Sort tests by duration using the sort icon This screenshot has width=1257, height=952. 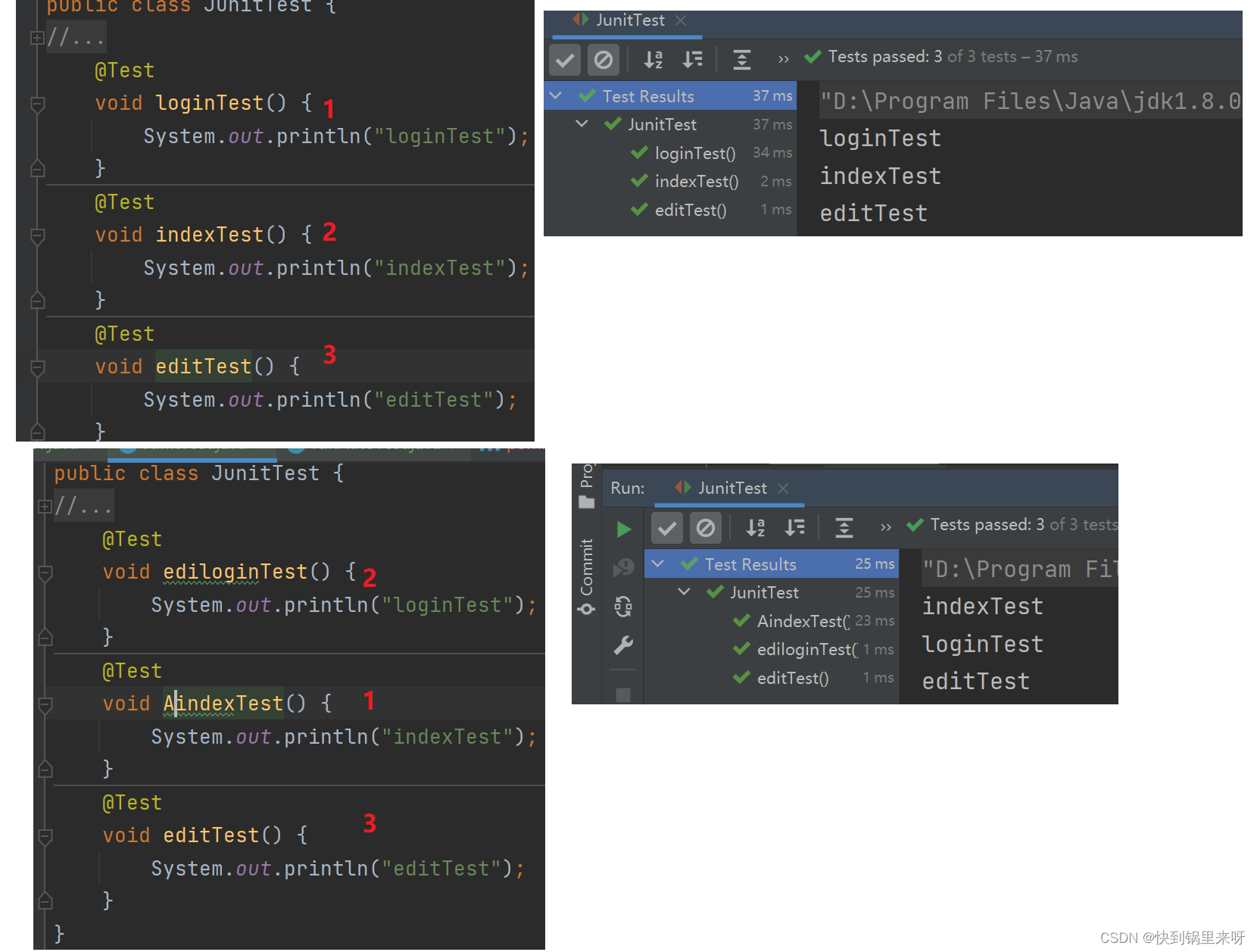pos(692,59)
